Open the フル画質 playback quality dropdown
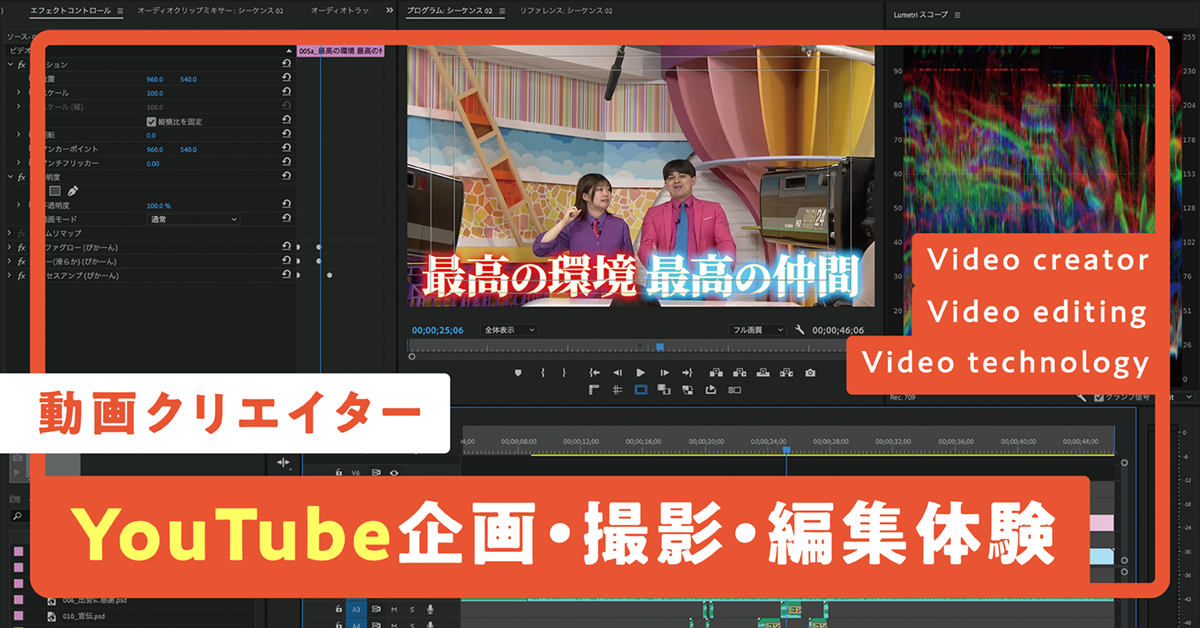The width and height of the screenshot is (1200, 628). [756, 329]
